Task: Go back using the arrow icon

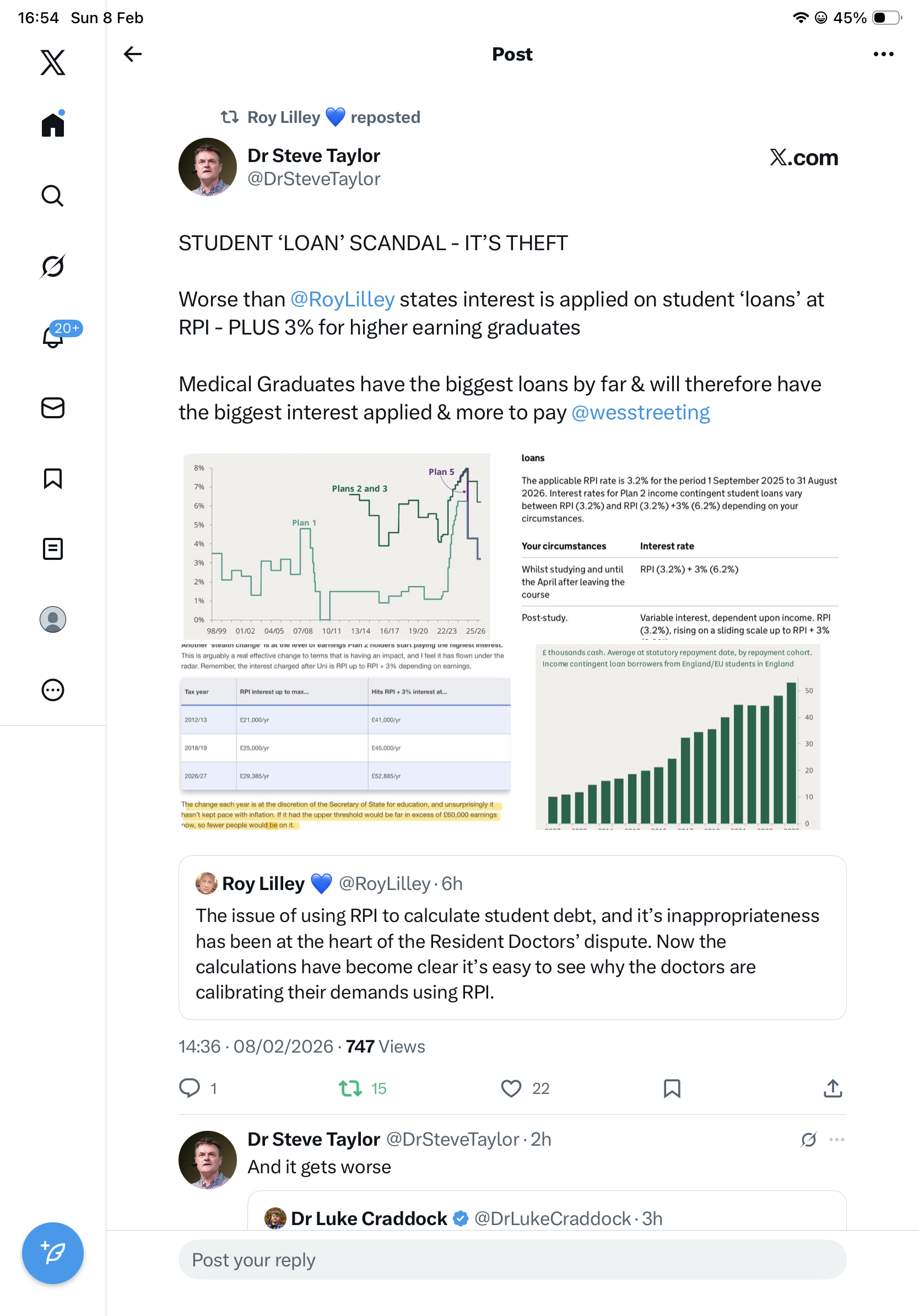Action: point(132,55)
